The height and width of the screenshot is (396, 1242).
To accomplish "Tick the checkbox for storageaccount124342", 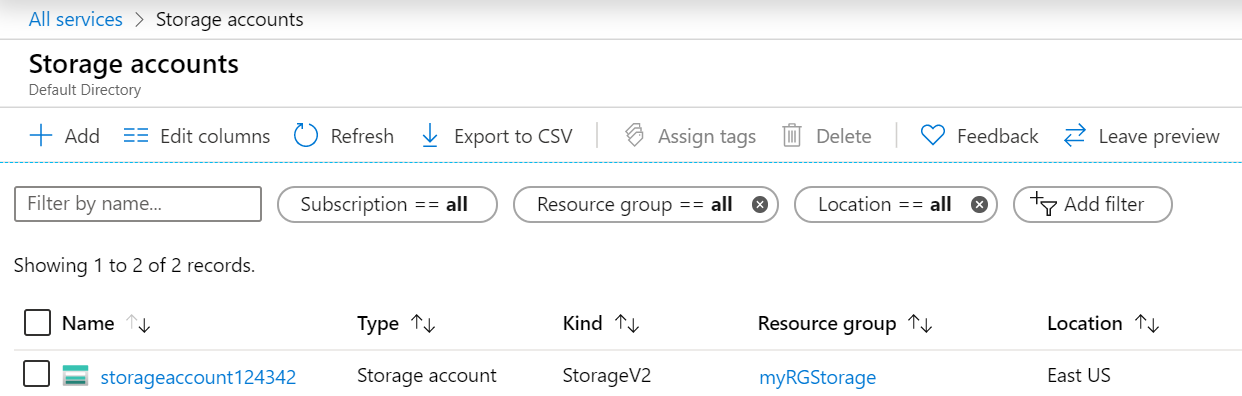I will [37, 375].
